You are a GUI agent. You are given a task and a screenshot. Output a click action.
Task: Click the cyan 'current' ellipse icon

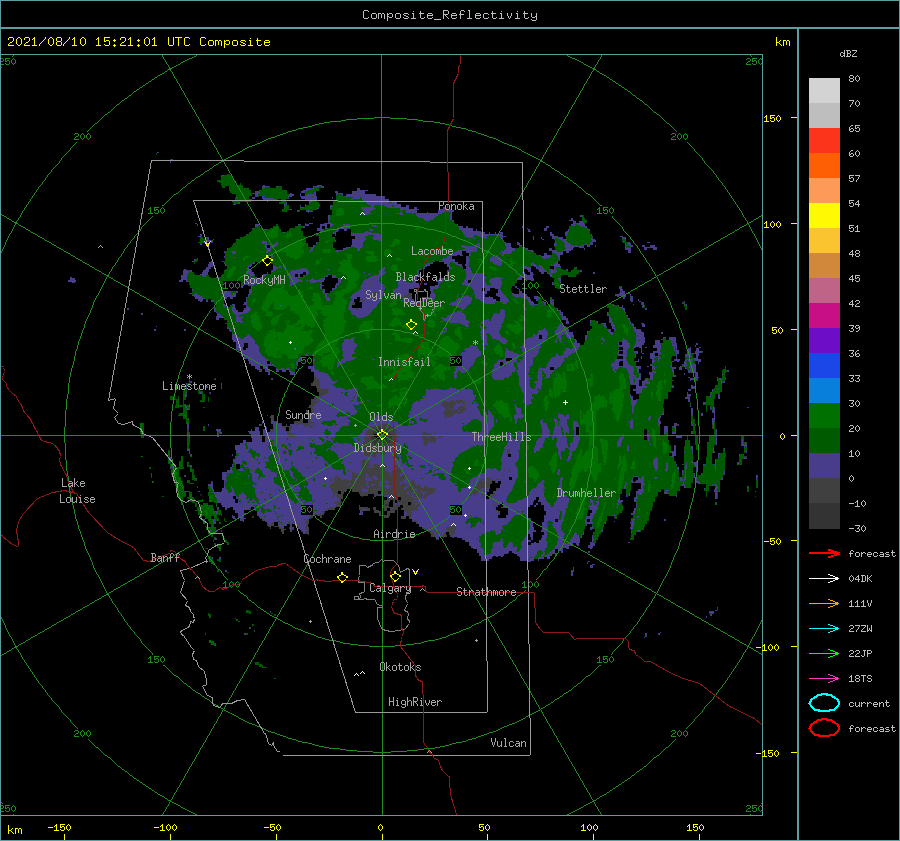coord(824,703)
